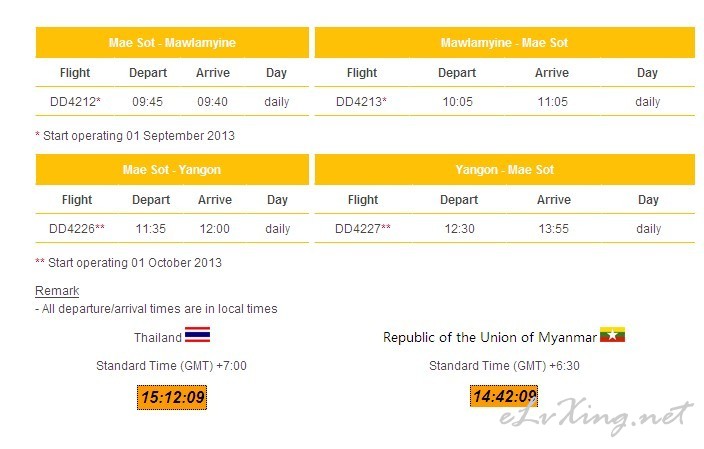The image size is (704, 449).
Task: Click flight number DD4213
Action: point(361,102)
